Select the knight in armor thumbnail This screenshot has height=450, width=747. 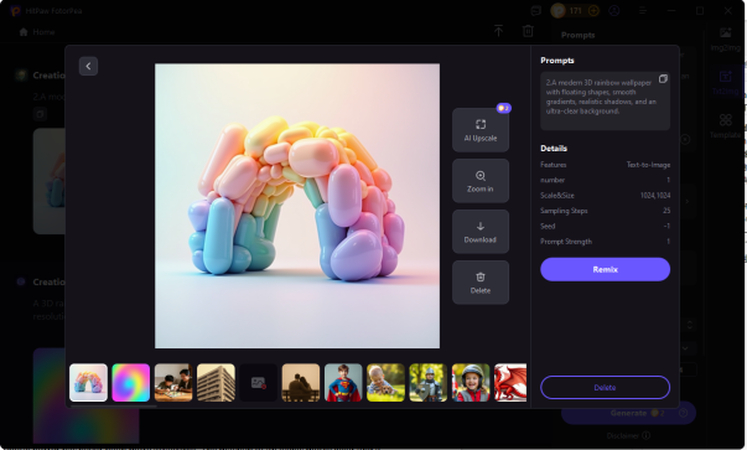tap(428, 383)
